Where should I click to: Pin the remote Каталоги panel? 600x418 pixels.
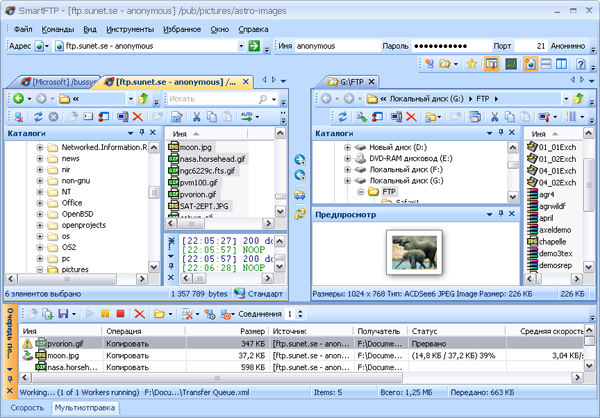click(142, 132)
